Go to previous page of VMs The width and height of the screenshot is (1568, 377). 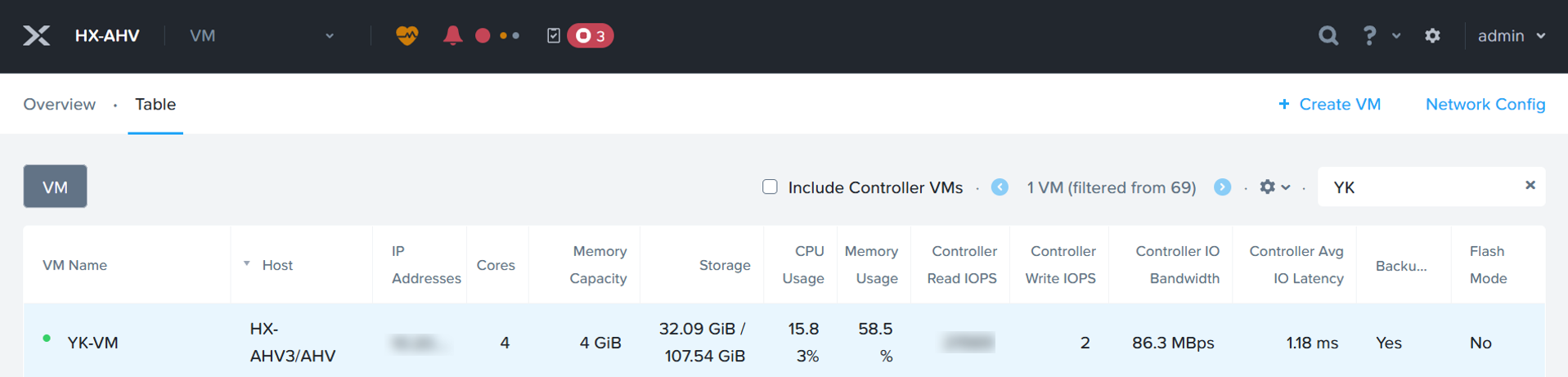1000,187
